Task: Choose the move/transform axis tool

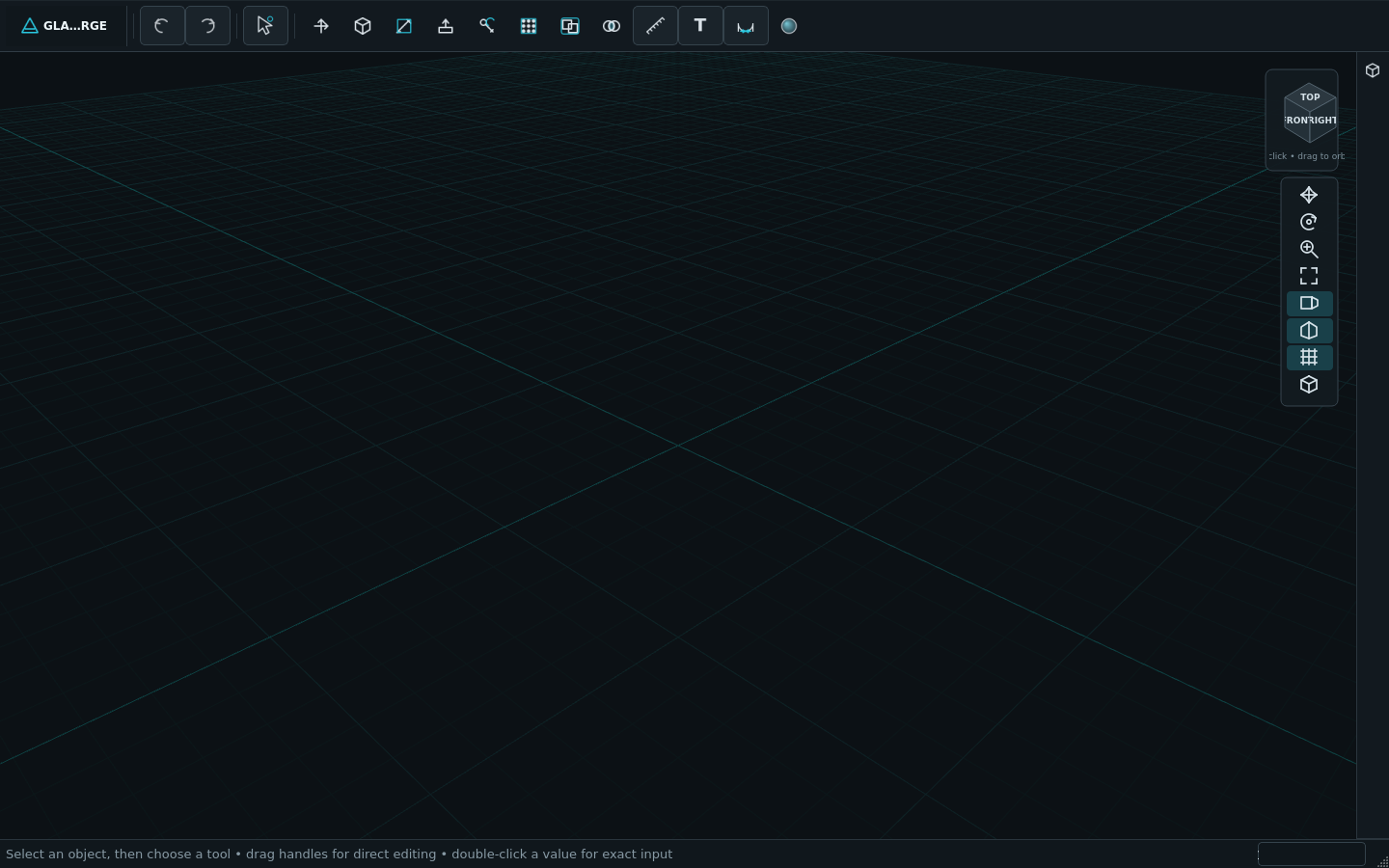Action: click(321, 26)
